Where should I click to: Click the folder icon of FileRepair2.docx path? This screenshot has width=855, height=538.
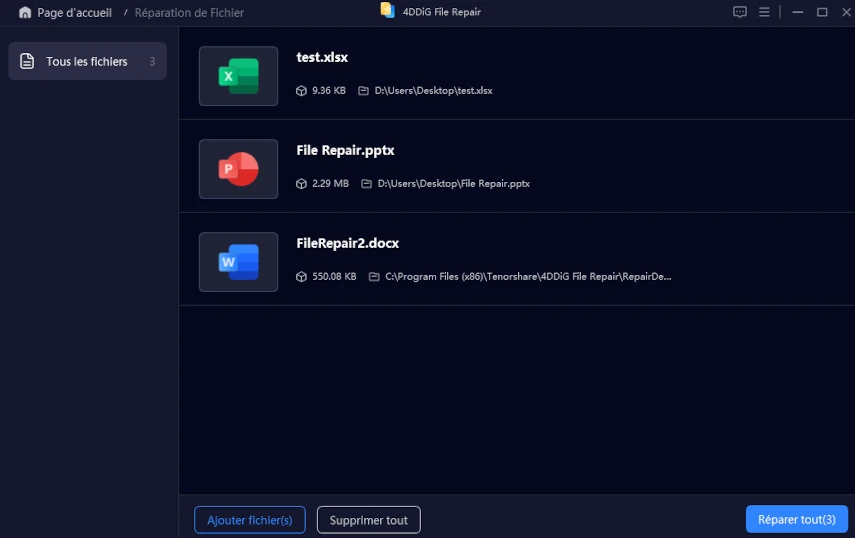click(374, 277)
